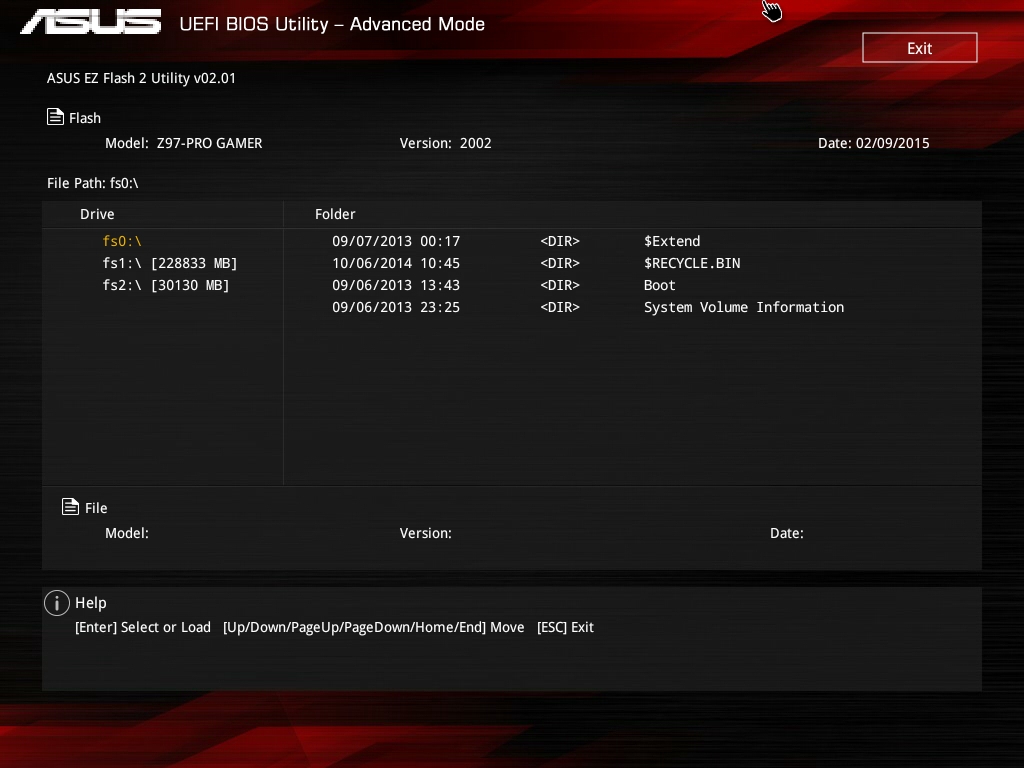This screenshot has height=768, width=1024.
Task: Click the <DIR> tag beside Boot
Action: click(560, 285)
